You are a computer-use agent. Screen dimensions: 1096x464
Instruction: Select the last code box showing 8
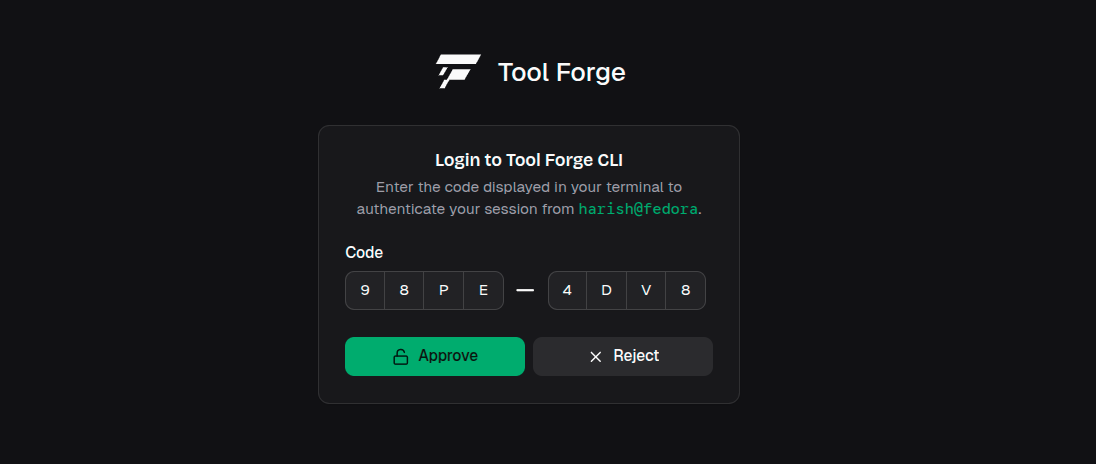point(686,291)
